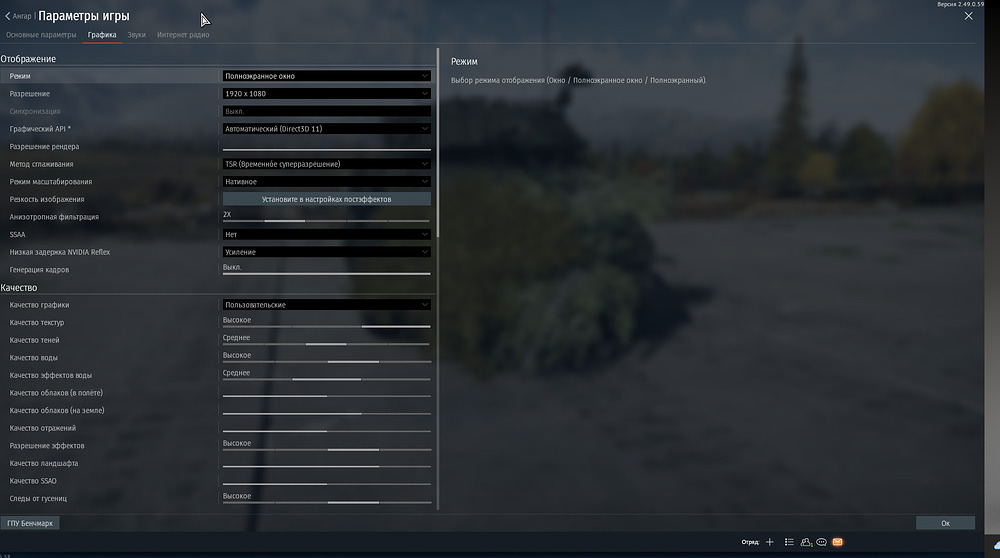This screenshot has width=1000, height=558.
Task: Launch the ГПУ Бенчмарк button
Action: pyautogui.click(x=32, y=523)
